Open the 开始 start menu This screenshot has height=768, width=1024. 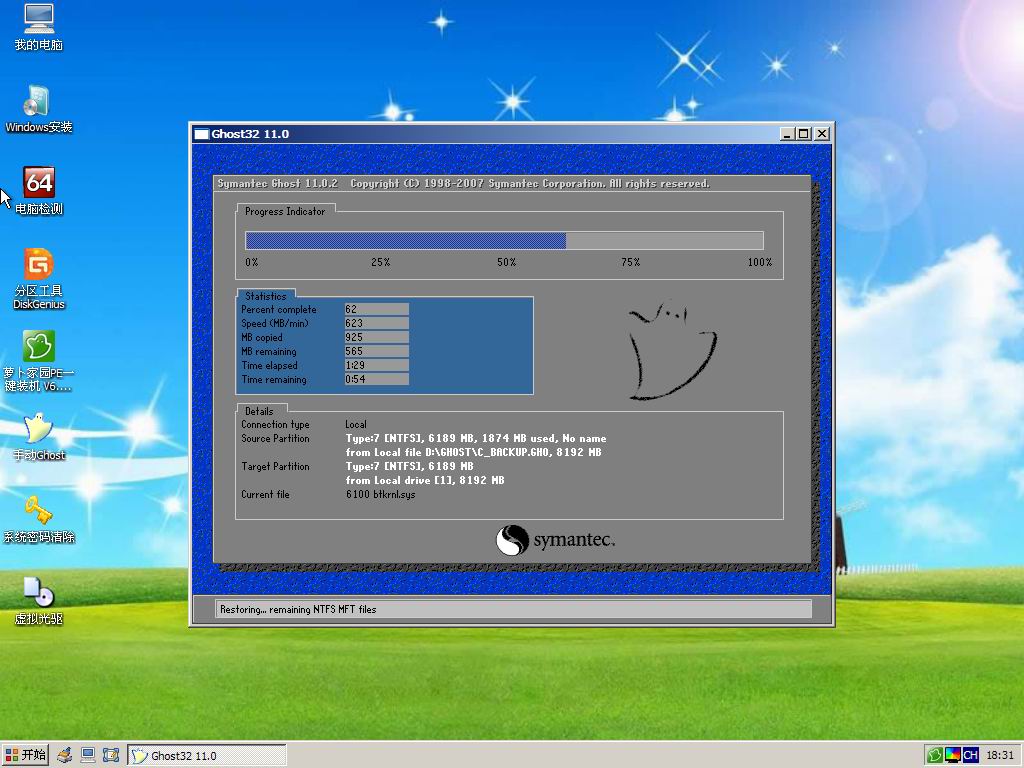[25, 756]
